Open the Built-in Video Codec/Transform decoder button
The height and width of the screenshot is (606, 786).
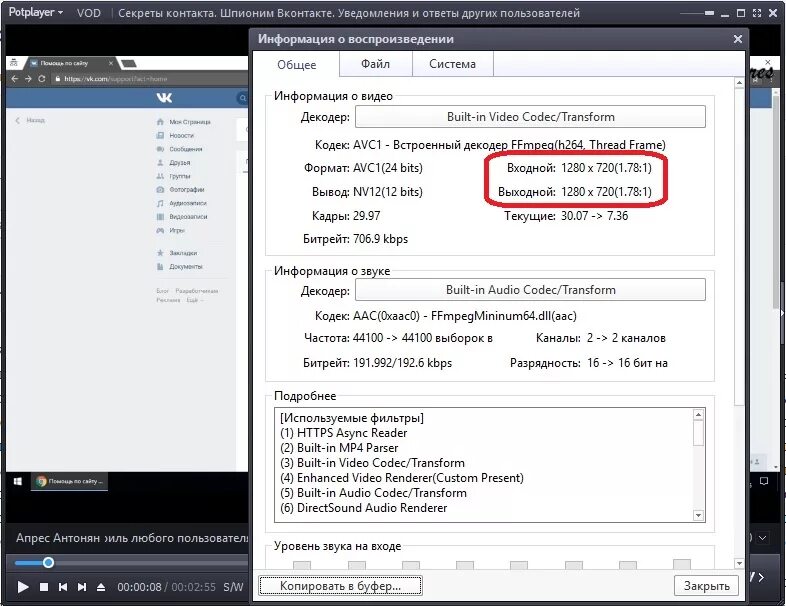[530, 117]
